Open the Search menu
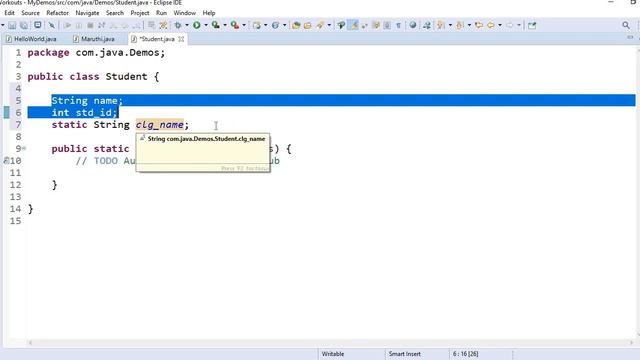Screen dimensions: 640x360 (x=115, y=13)
